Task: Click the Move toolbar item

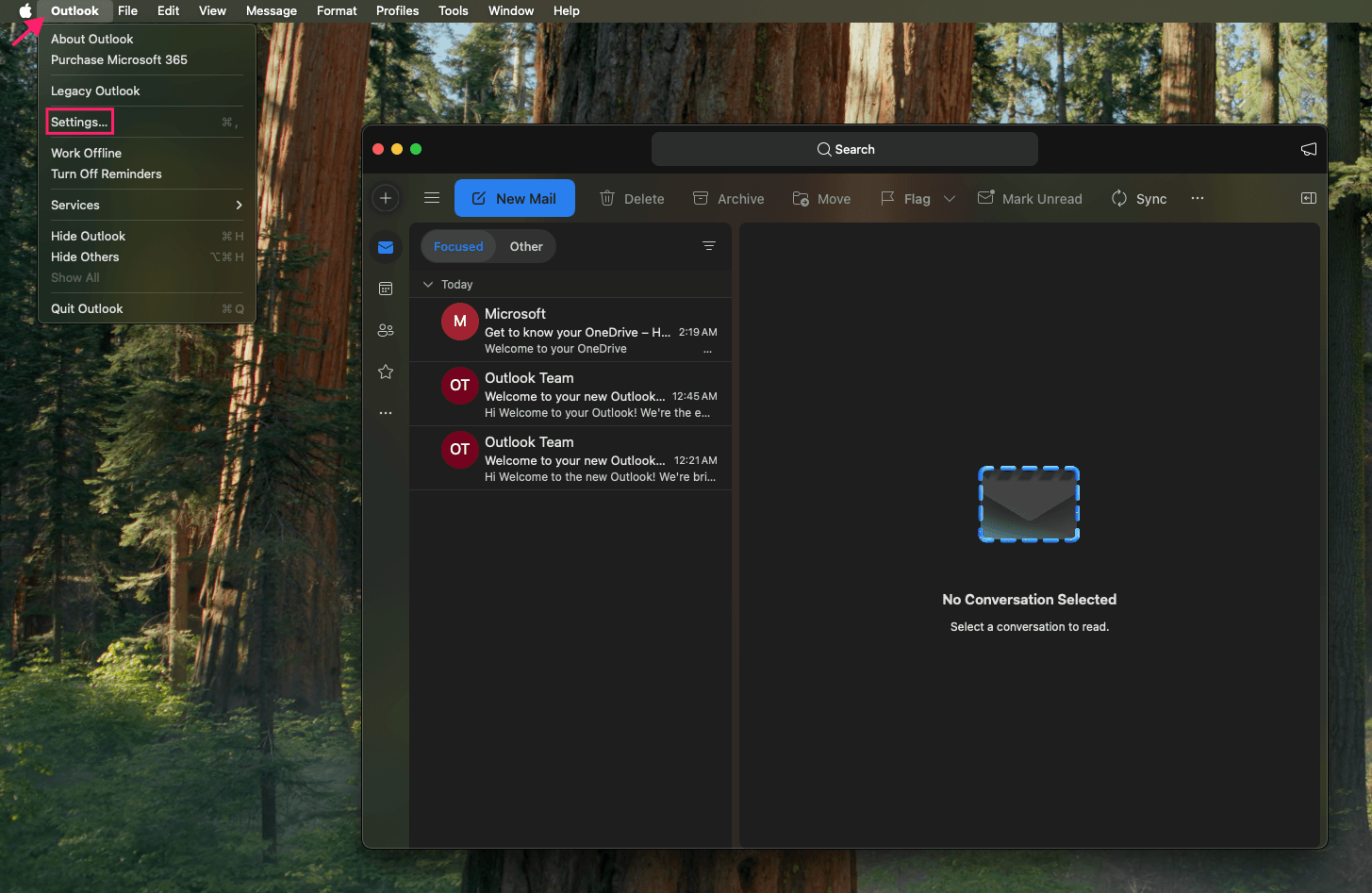Action: point(821,198)
